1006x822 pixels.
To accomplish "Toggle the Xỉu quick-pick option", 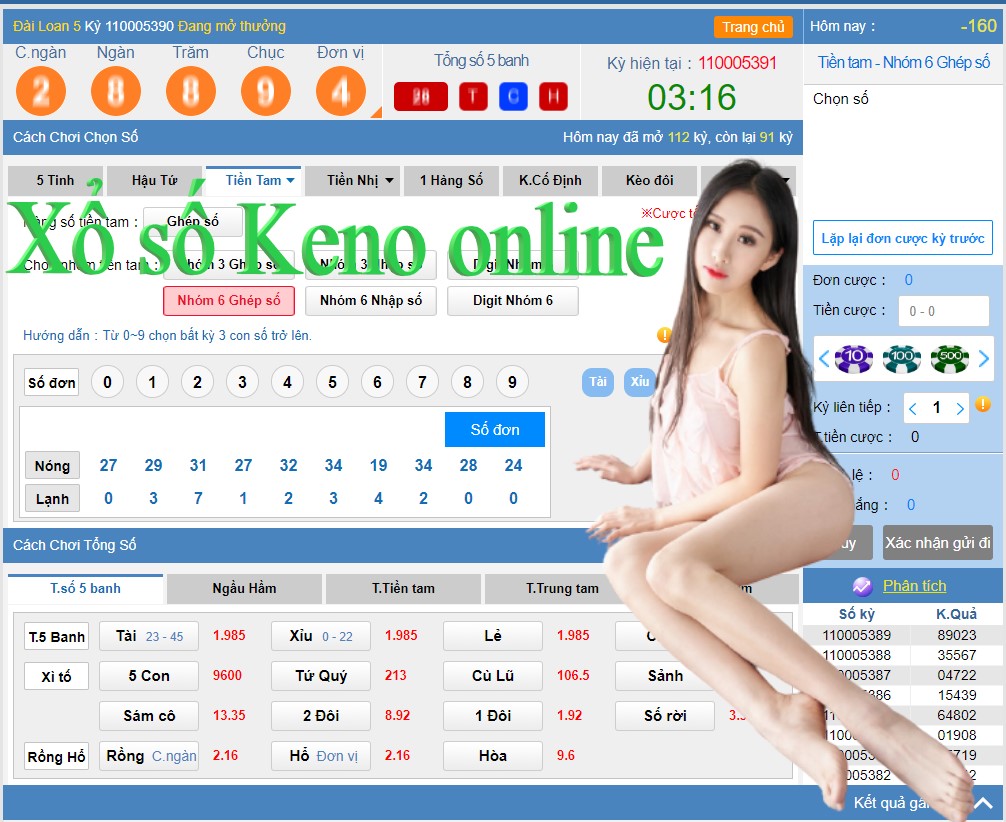I will (639, 382).
